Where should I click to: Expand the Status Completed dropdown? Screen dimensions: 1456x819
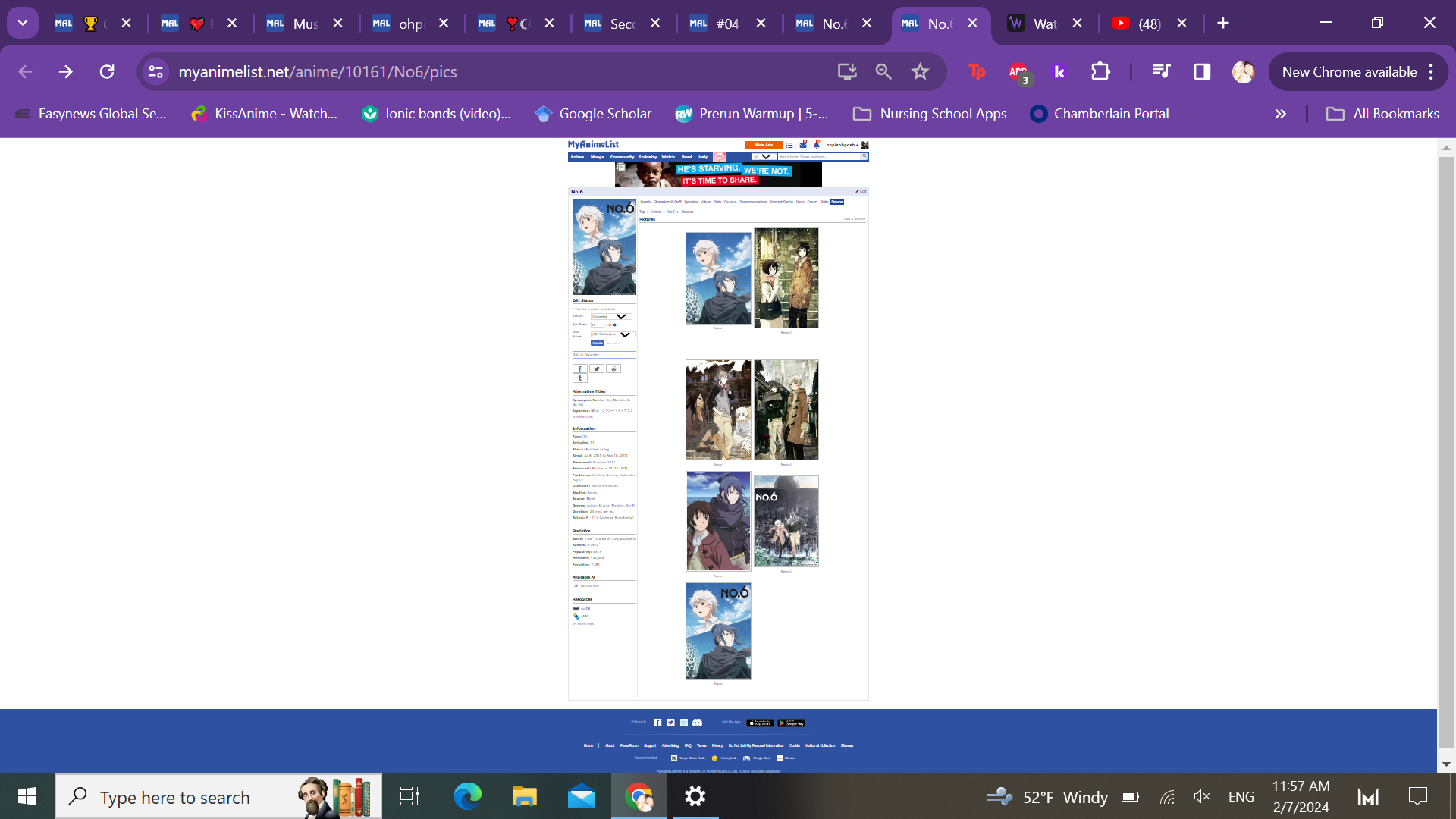click(611, 316)
